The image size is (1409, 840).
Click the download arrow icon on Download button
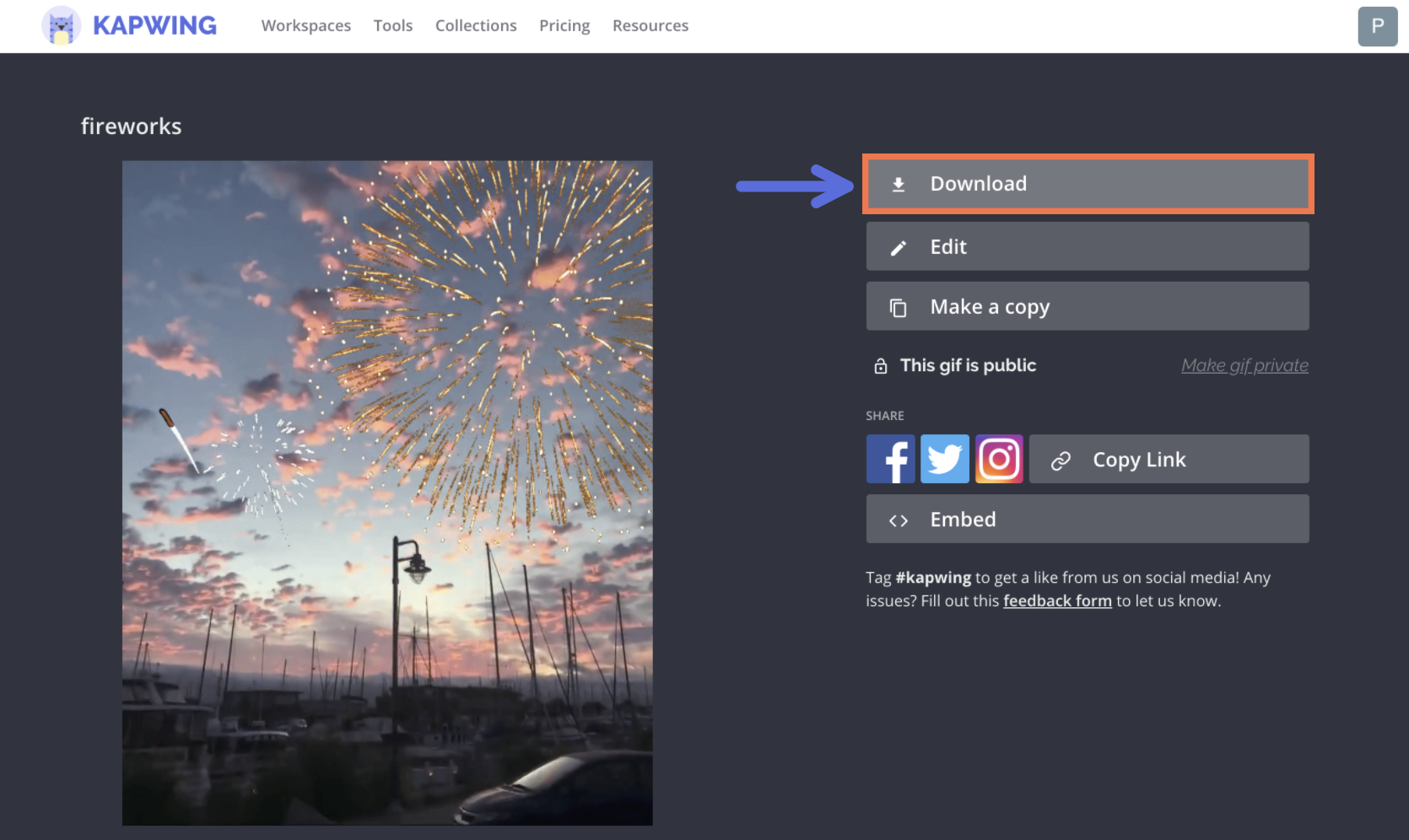899,183
